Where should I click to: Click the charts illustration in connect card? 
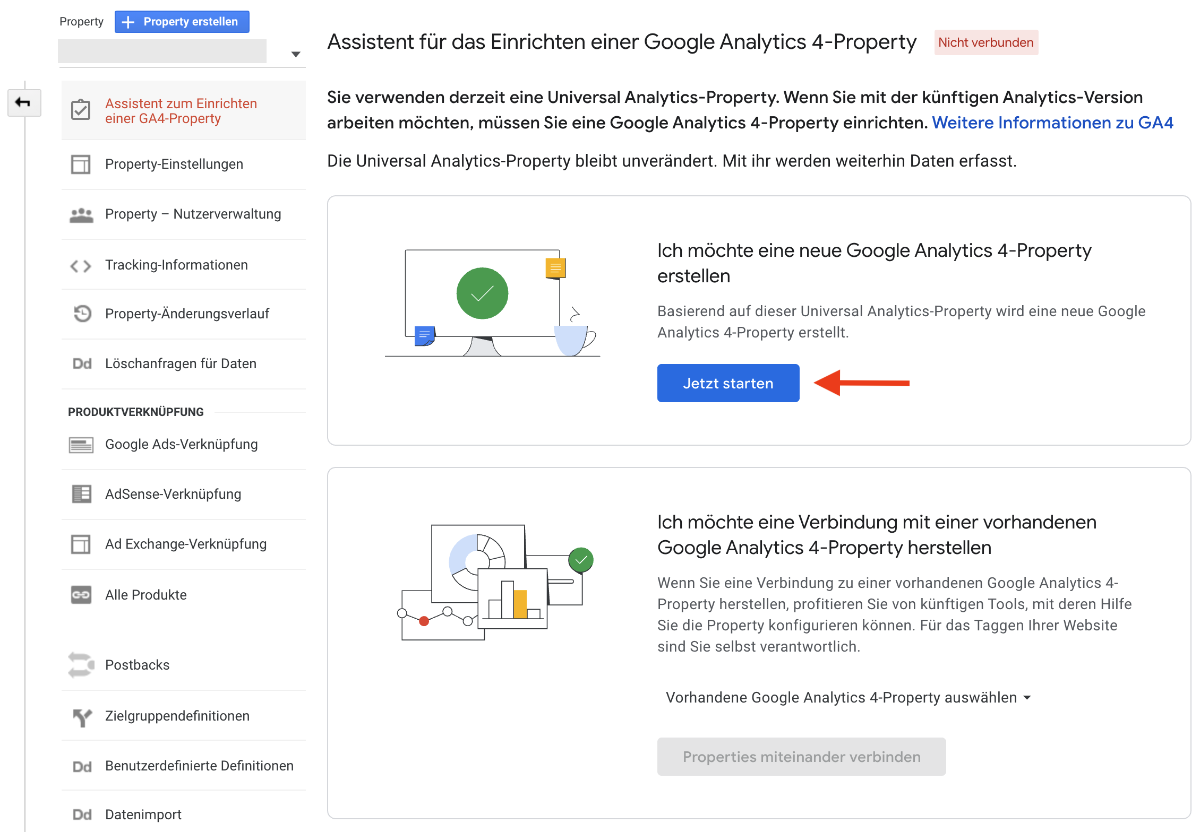click(496, 582)
